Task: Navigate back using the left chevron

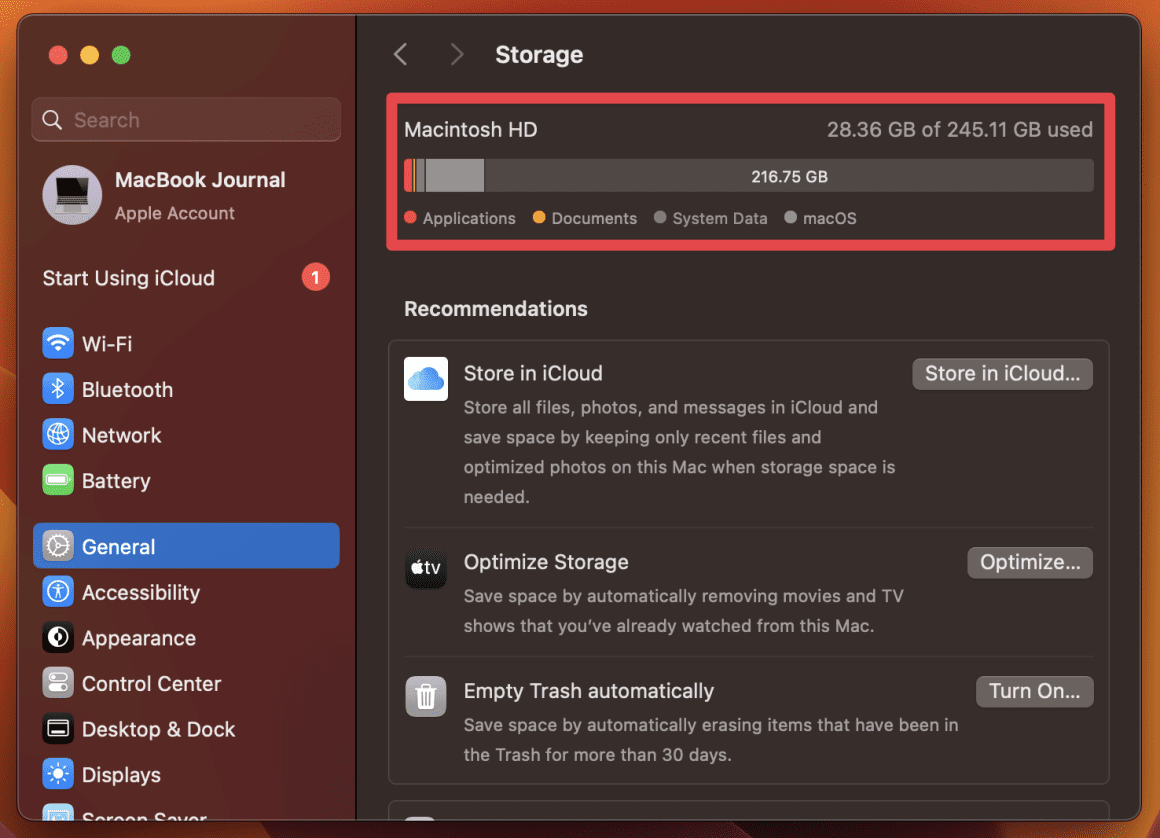Action: coord(400,54)
